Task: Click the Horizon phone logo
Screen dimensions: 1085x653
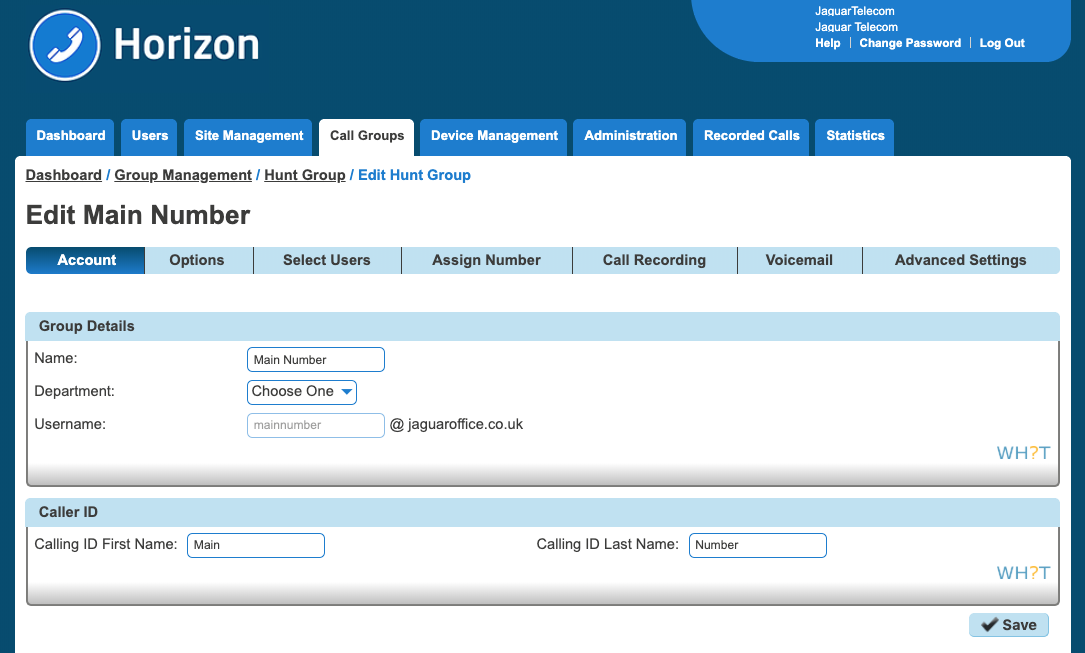Action: coord(64,46)
